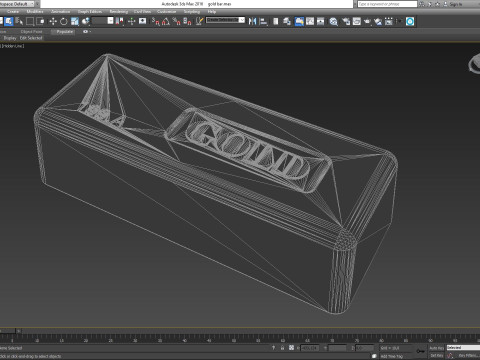
Task: Click Sign In button
Action: 455,4
